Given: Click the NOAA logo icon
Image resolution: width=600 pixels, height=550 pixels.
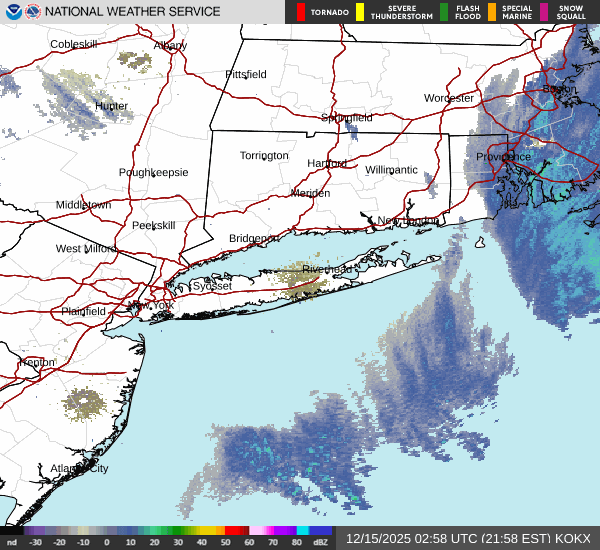Looking at the screenshot, I should pos(12,12).
